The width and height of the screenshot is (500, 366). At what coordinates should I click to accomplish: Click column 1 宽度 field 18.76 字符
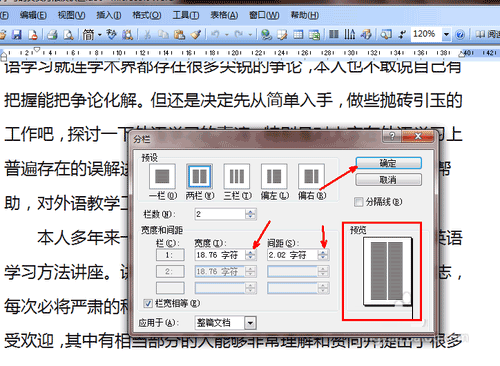pyautogui.click(x=220, y=255)
